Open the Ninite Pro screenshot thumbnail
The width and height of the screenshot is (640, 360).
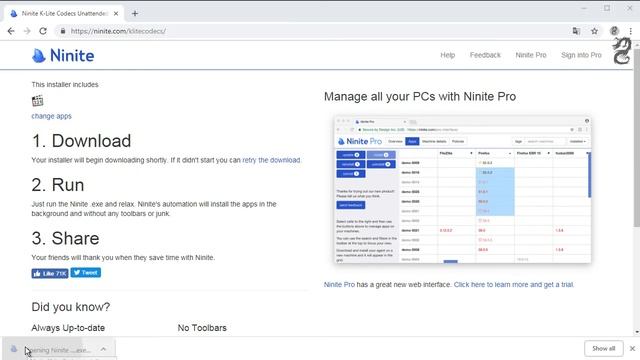pos(462,189)
